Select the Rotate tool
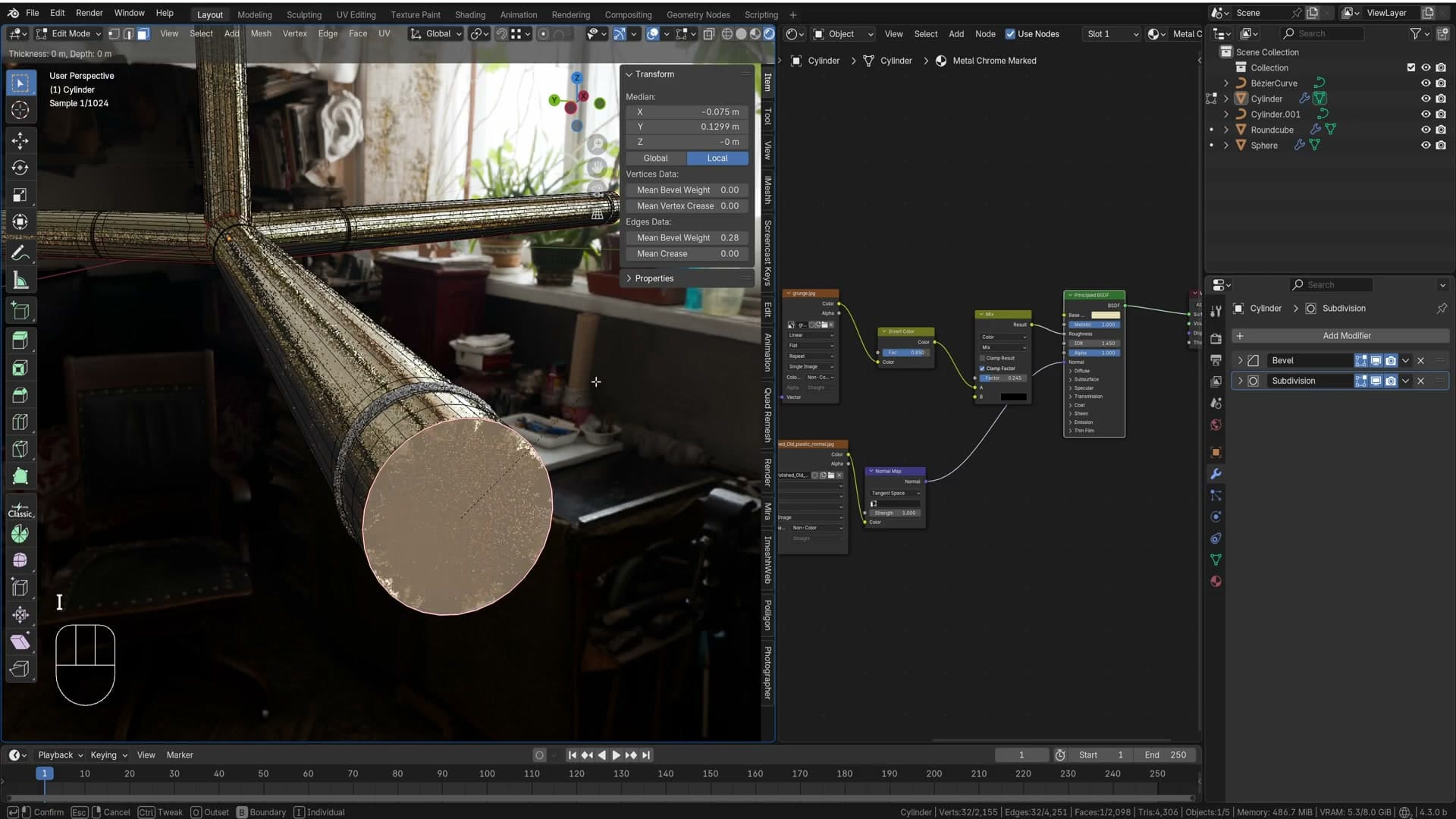Viewport: 1456px width, 819px height. tap(20, 168)
